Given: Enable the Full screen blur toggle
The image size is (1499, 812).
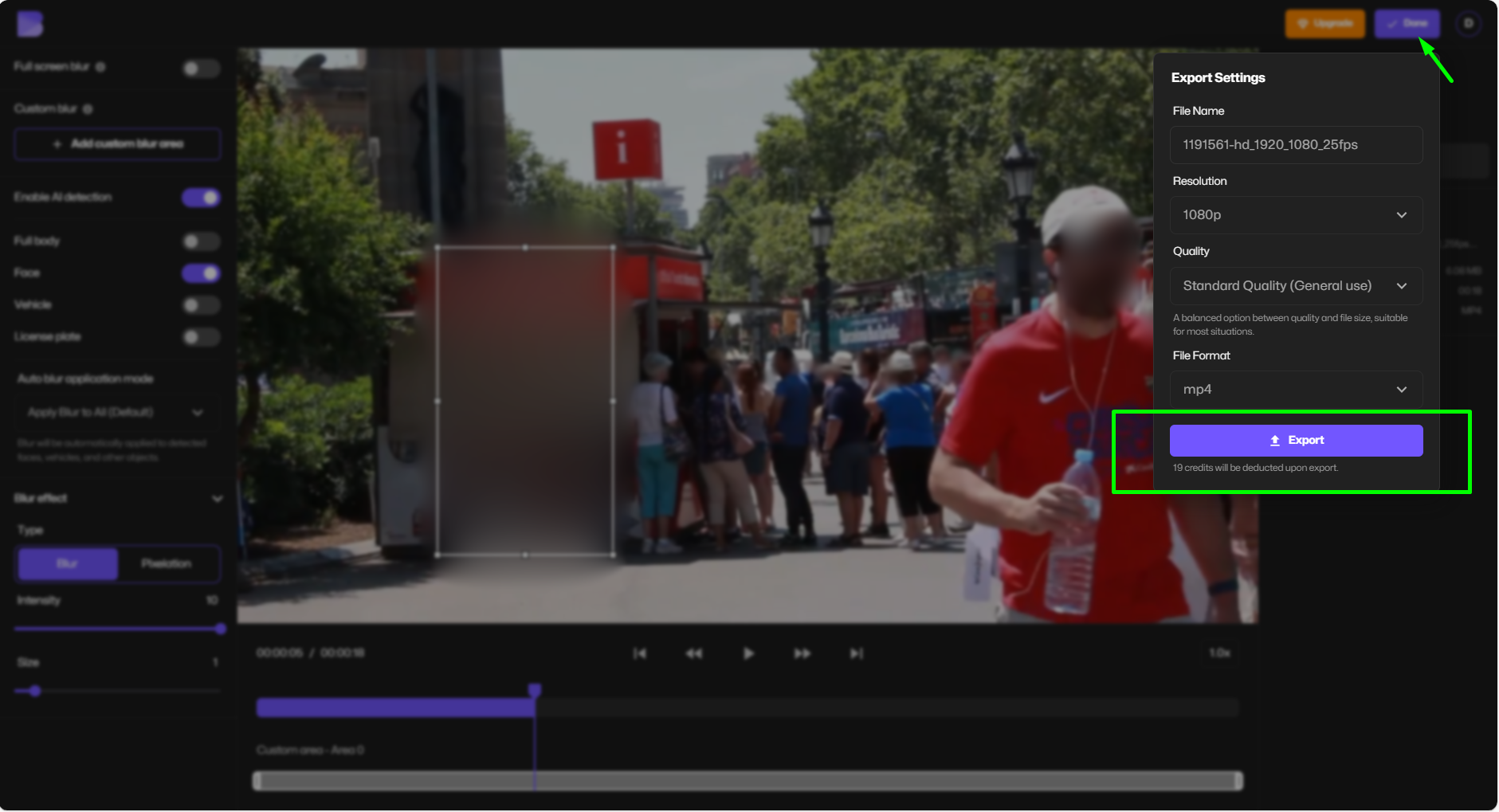Looking at the screenshot, I should pos(201,69).
